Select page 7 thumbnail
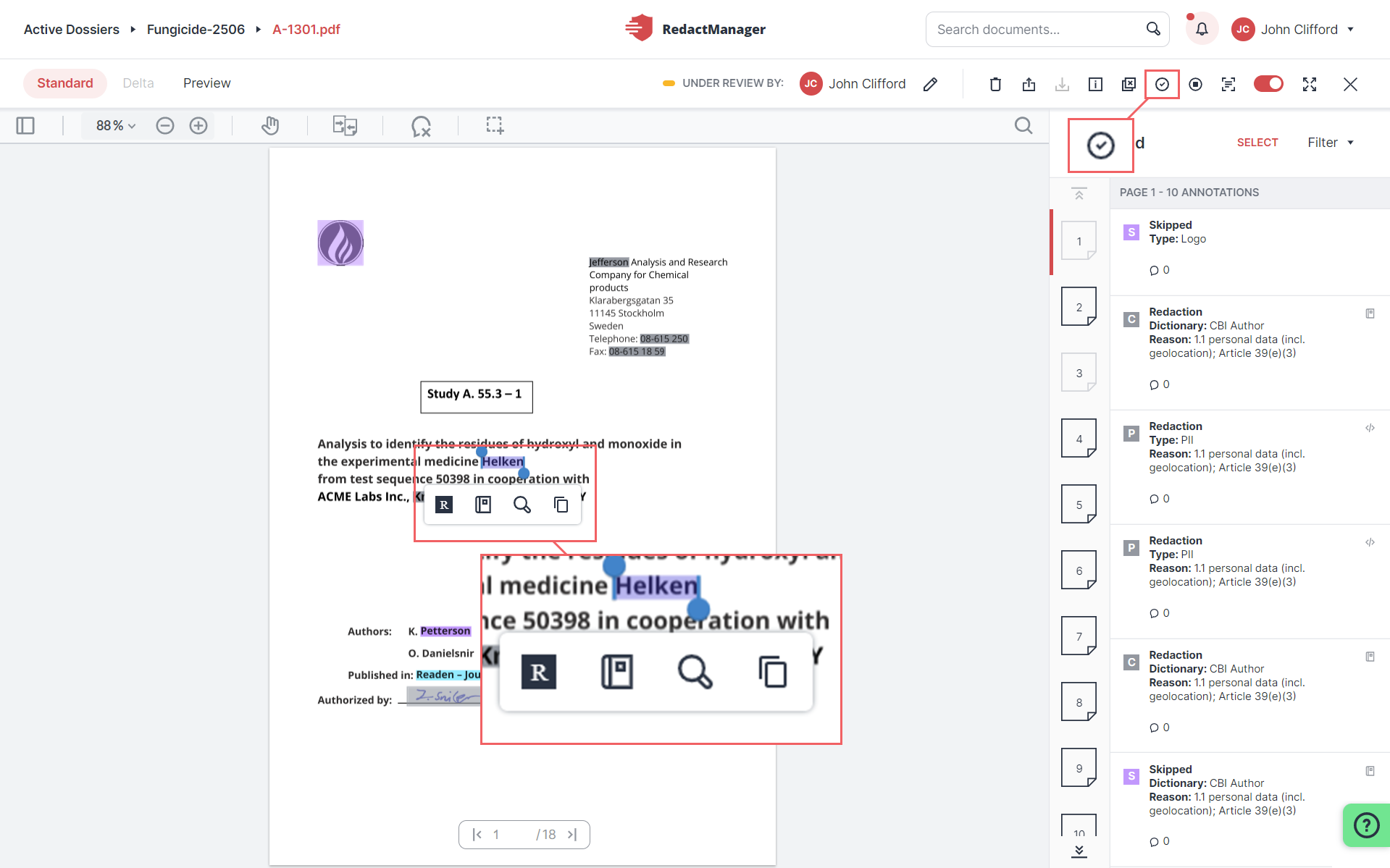The image size is (1390, 868). pos(1079,636)
